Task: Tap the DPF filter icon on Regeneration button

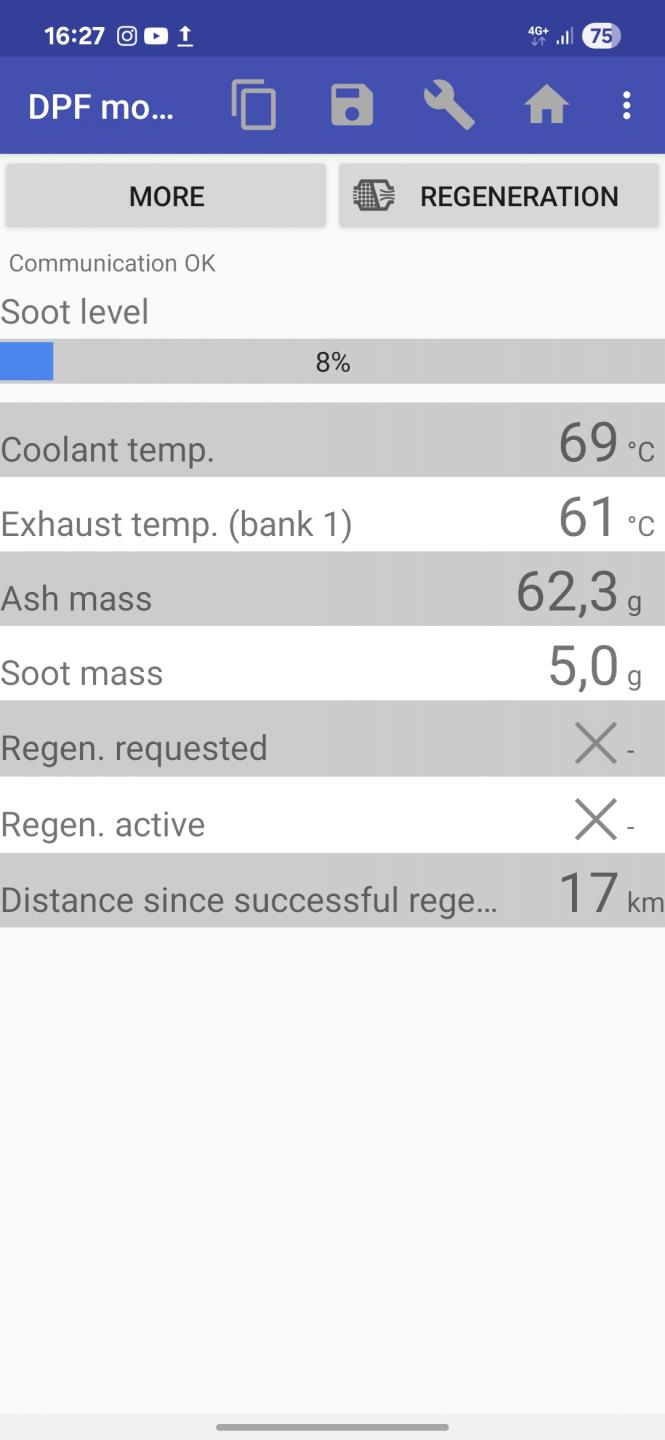Action: pos(374,196)
